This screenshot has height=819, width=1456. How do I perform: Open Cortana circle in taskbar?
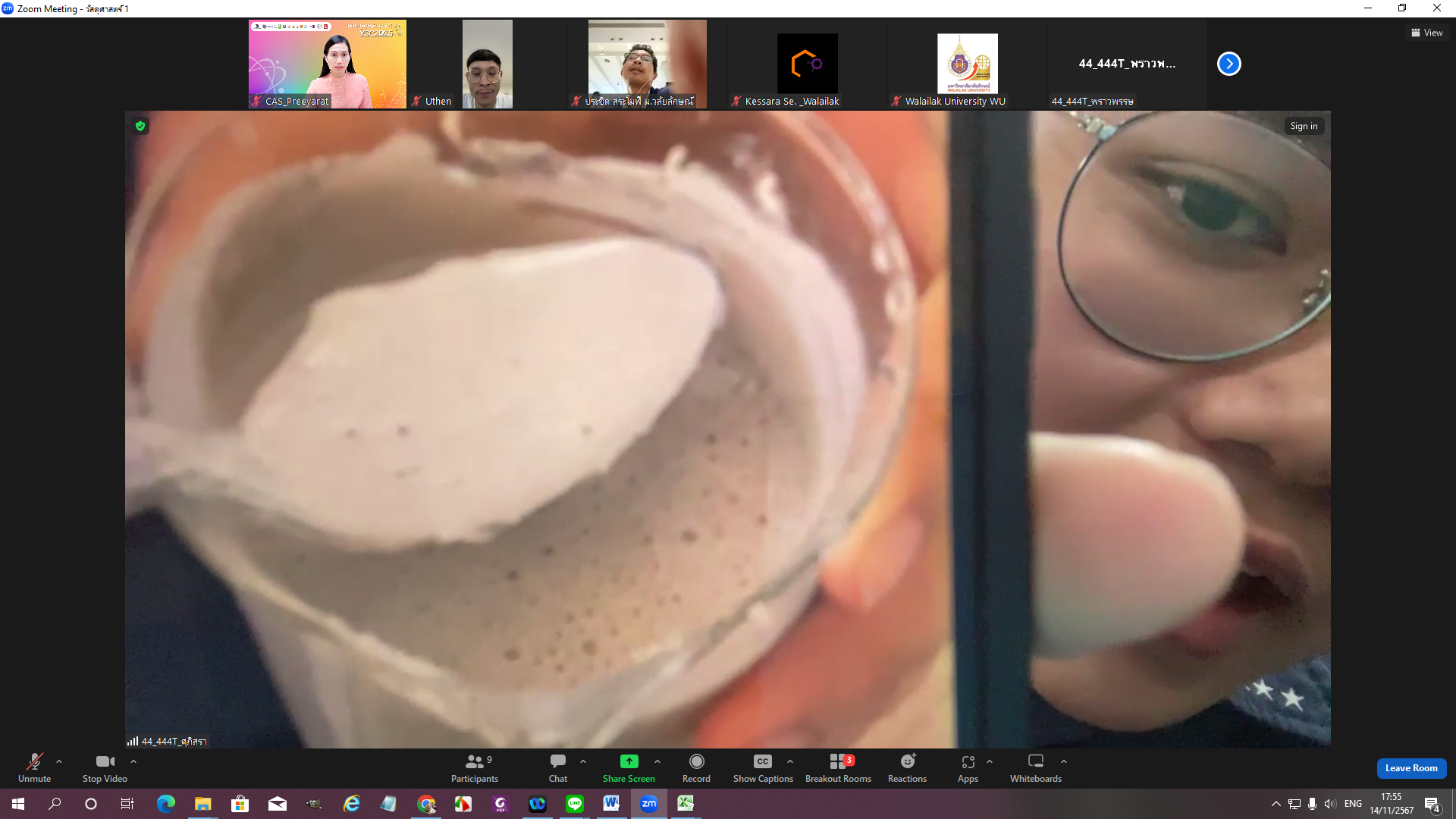91,804
